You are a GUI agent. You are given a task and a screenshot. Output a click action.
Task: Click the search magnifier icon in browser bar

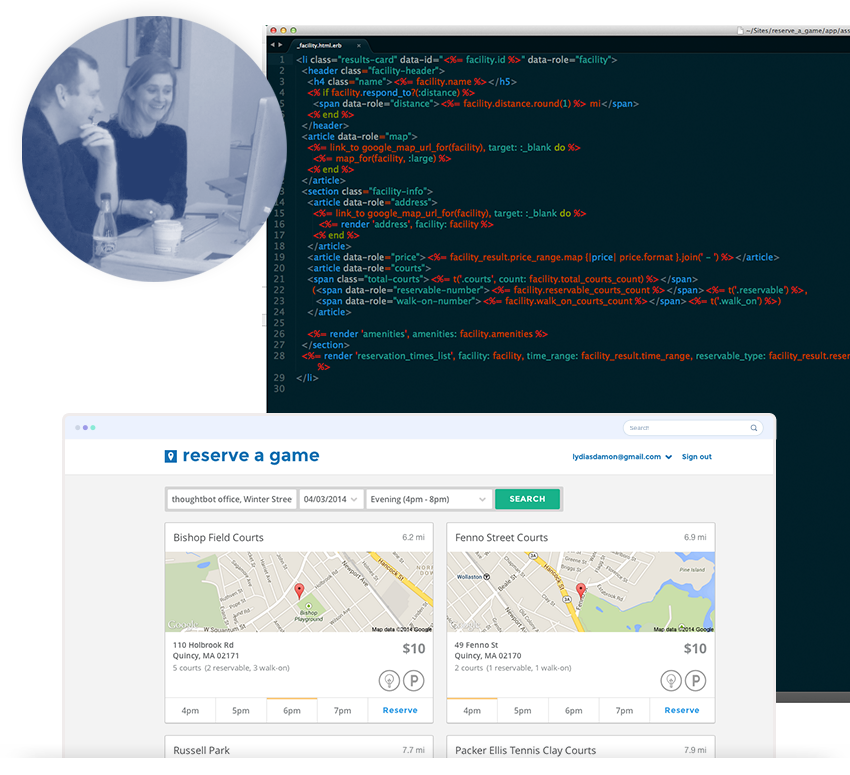(x=754, y=428)
